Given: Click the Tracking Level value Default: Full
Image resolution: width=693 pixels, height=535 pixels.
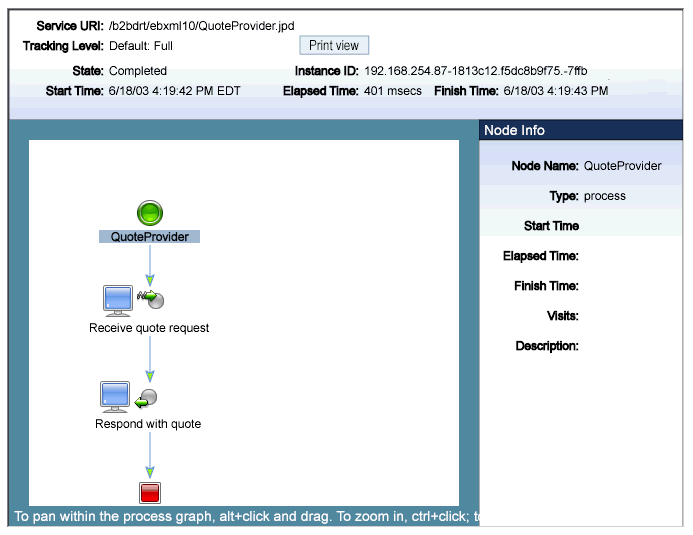Looking at the screenshot, I should tap(141, 46).
